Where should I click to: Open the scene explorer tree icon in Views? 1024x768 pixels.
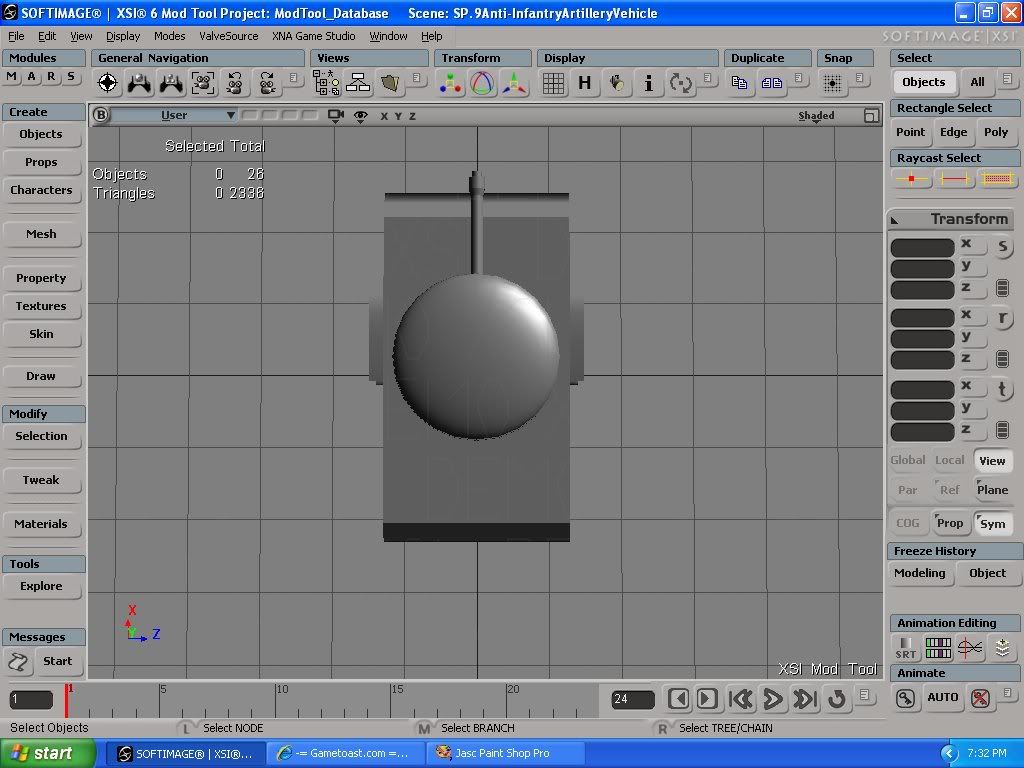[326, 83]
